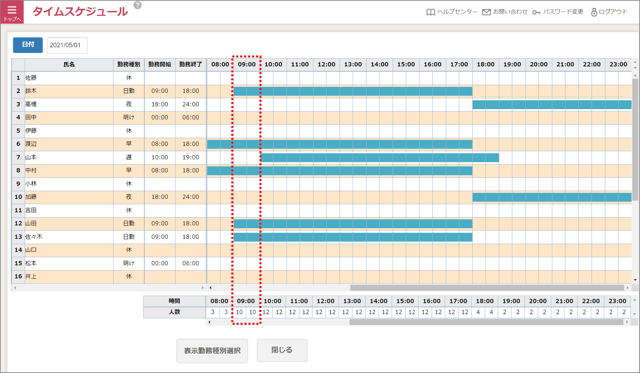Screen dimensions: 640x373
Task: Open the パスワード変更 password change link
Action: 558,12
